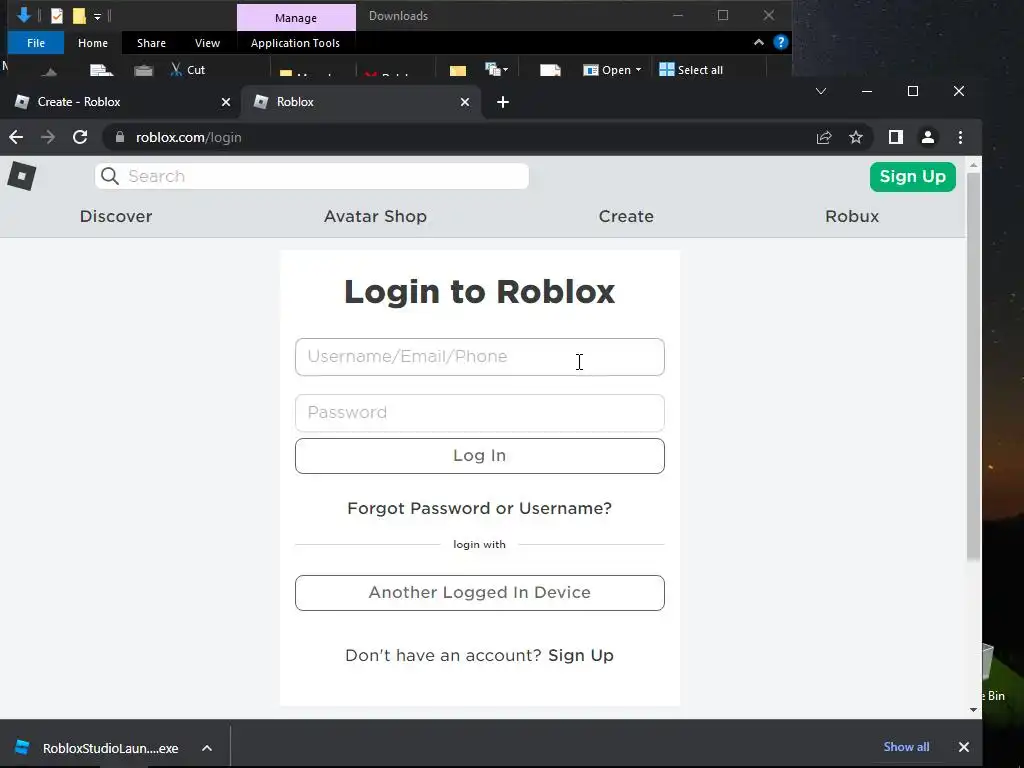Click the address bar URL roblox.com/login
Image resolution: width=1024 pixels, height=768 pixels.
(x=189, y=137)
